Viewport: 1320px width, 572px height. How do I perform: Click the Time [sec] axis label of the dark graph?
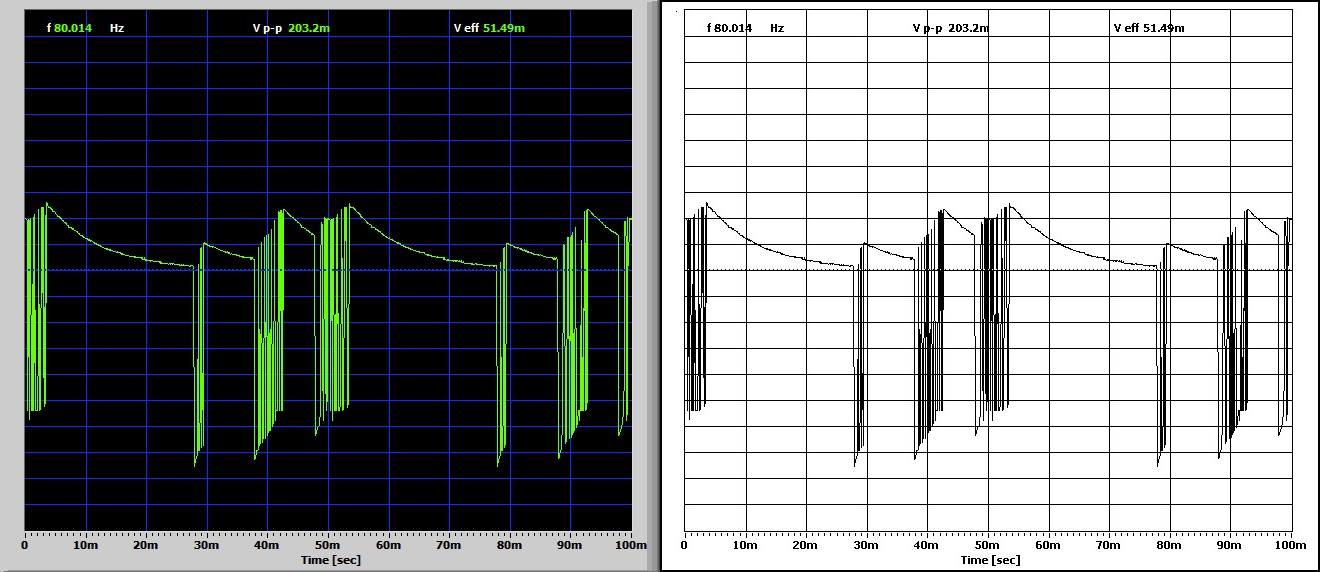[331, 560]
